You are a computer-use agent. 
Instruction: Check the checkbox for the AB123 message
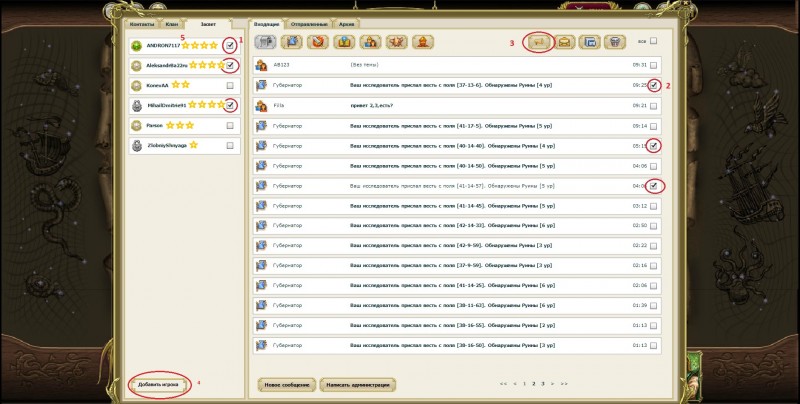[653, 65]
